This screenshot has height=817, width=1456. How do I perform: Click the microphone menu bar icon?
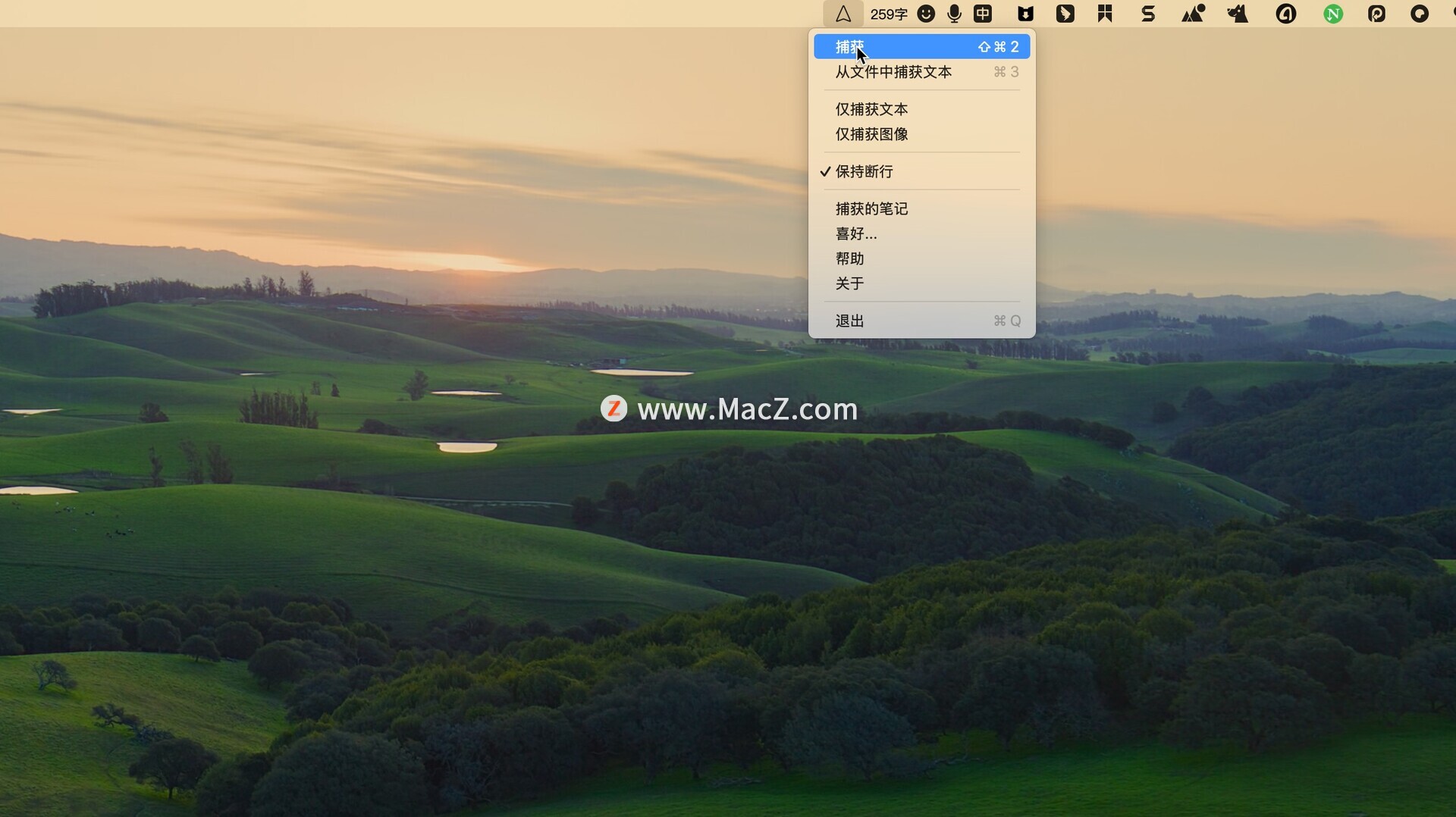[955, 14]
